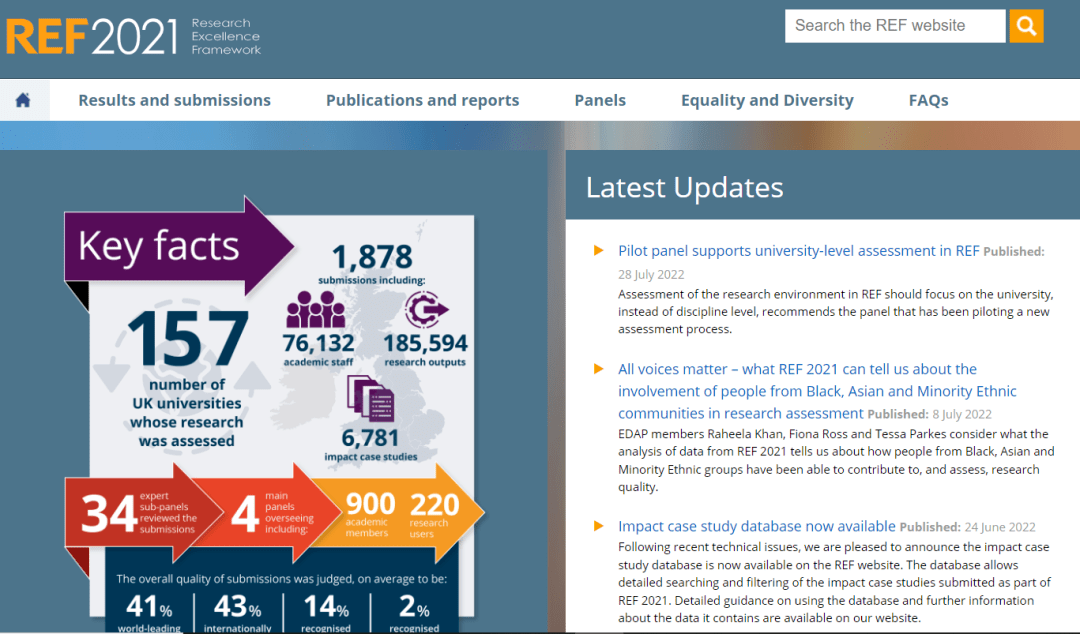
Task: Focus the Search the REF website field
Action: pos(894,26)
